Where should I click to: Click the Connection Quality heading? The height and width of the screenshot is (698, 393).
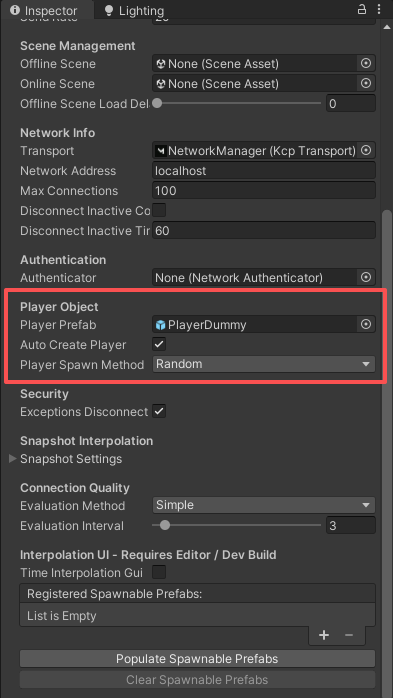75,488
